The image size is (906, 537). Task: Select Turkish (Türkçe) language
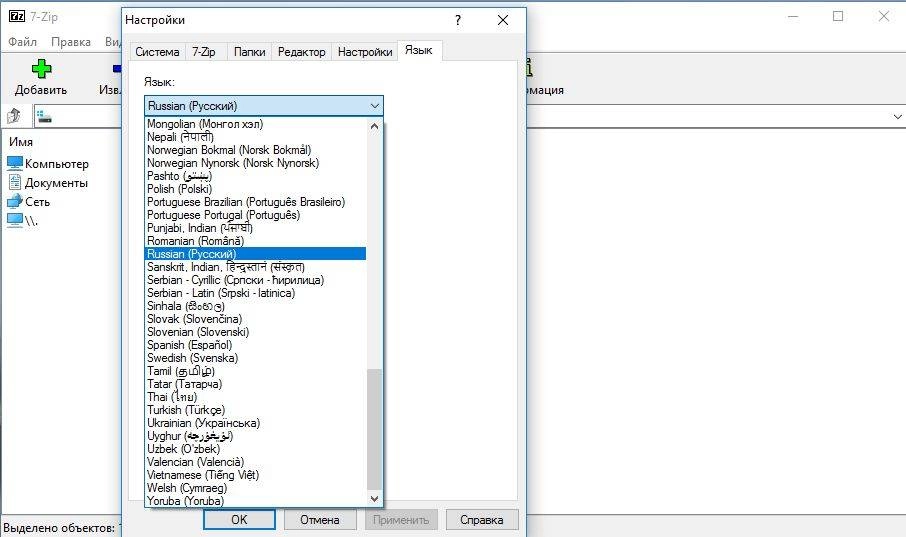(255, 410)
